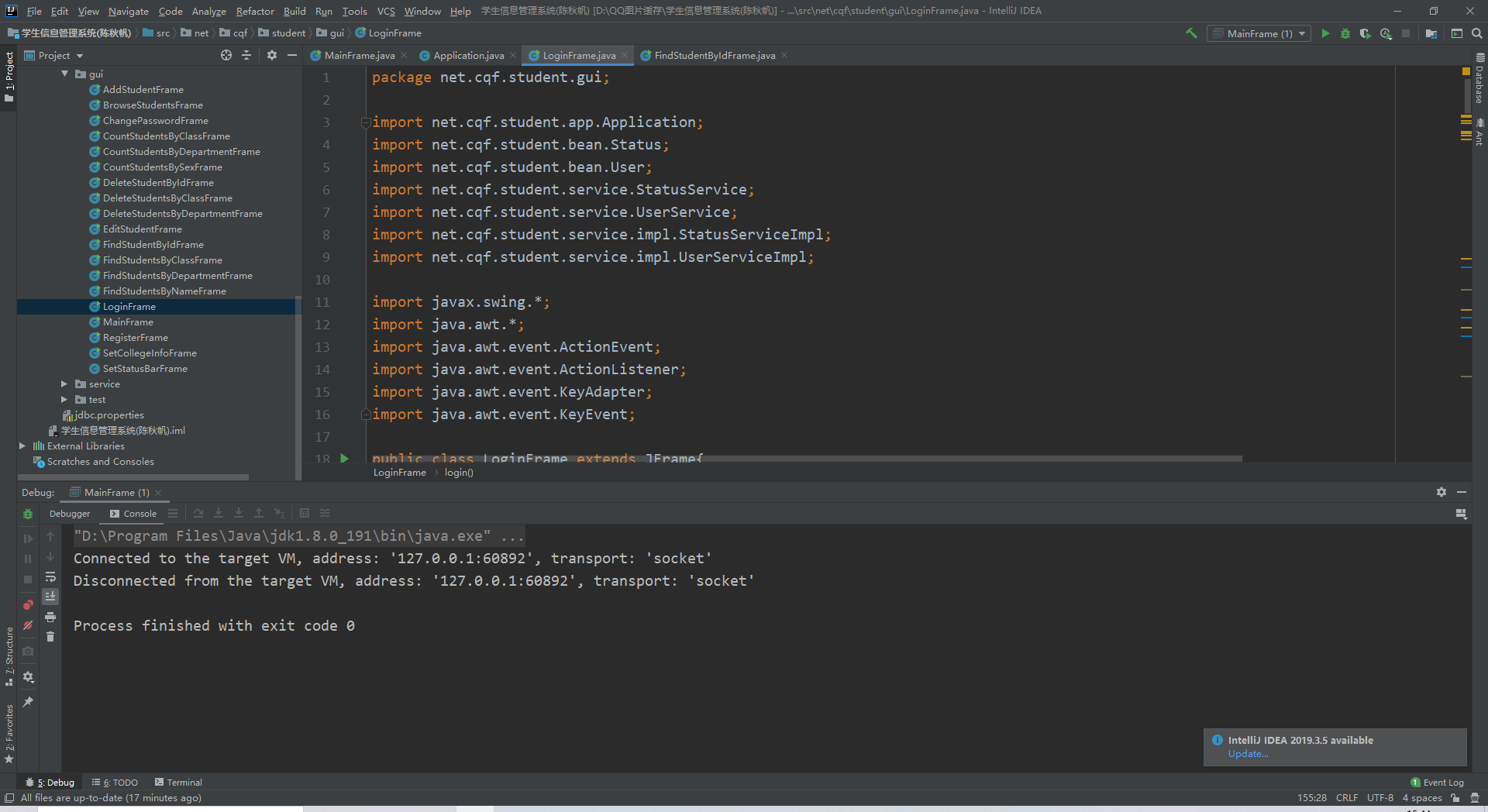The image size is (1488, 812).
Task: Click the Update link in the IntelliJ notification
Action: pyautogui.click(x=1248, y=753)
